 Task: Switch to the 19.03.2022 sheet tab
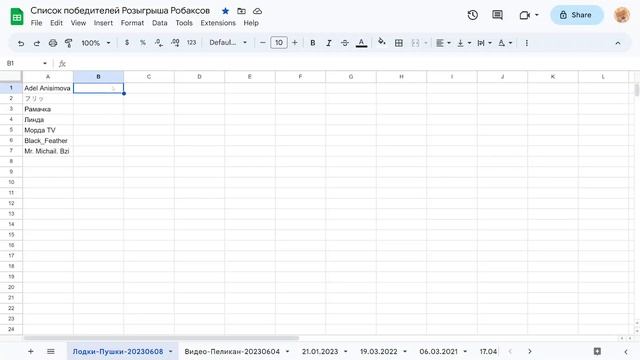(x=378, y=351)
